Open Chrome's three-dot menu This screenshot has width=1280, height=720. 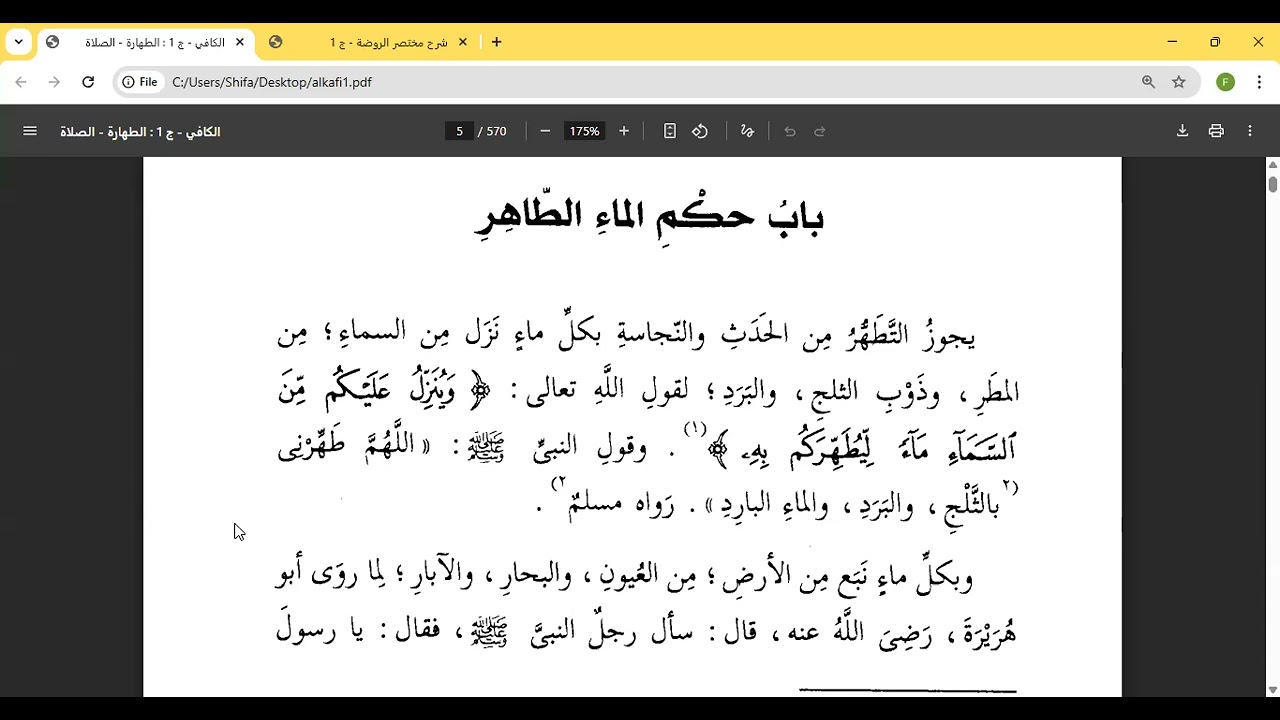1259,82
